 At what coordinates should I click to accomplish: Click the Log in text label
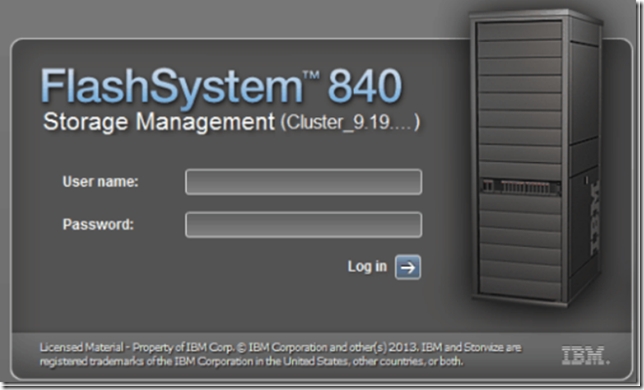point(367,266)
